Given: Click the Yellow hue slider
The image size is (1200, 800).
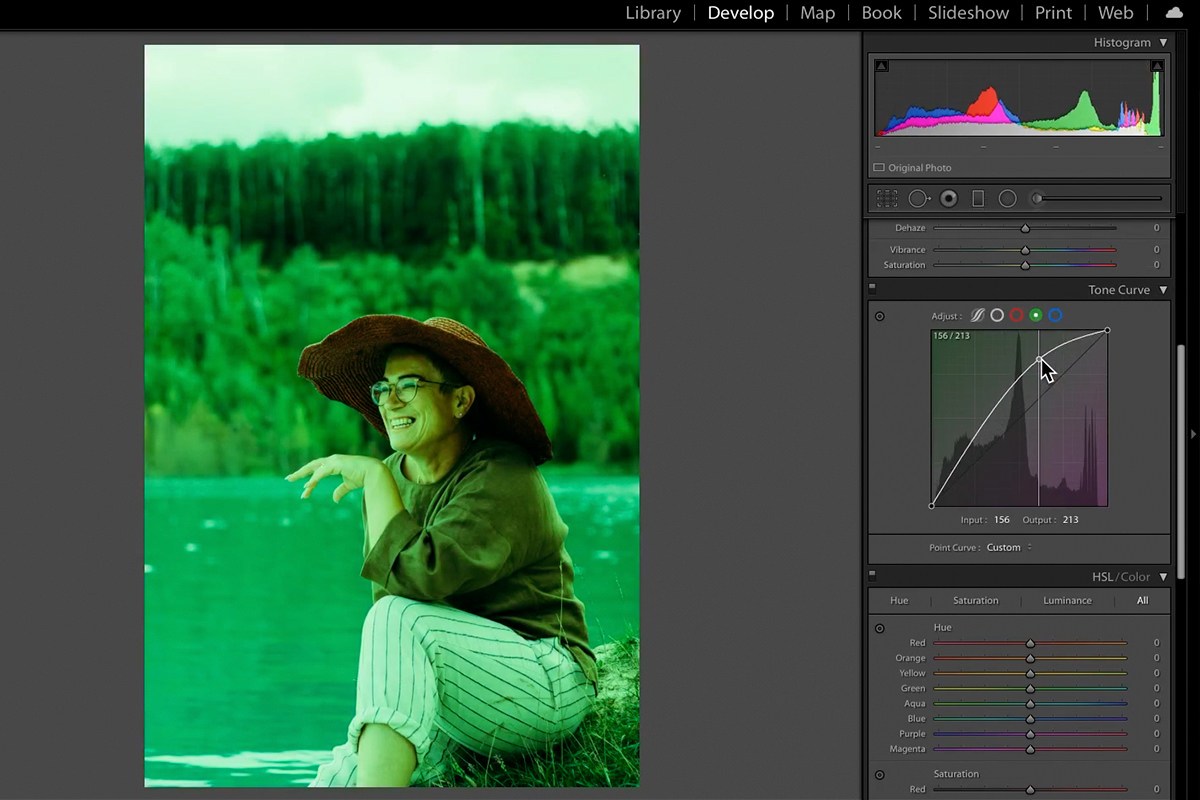Looking at the screenshot, I should click(x=1030, y=673).
